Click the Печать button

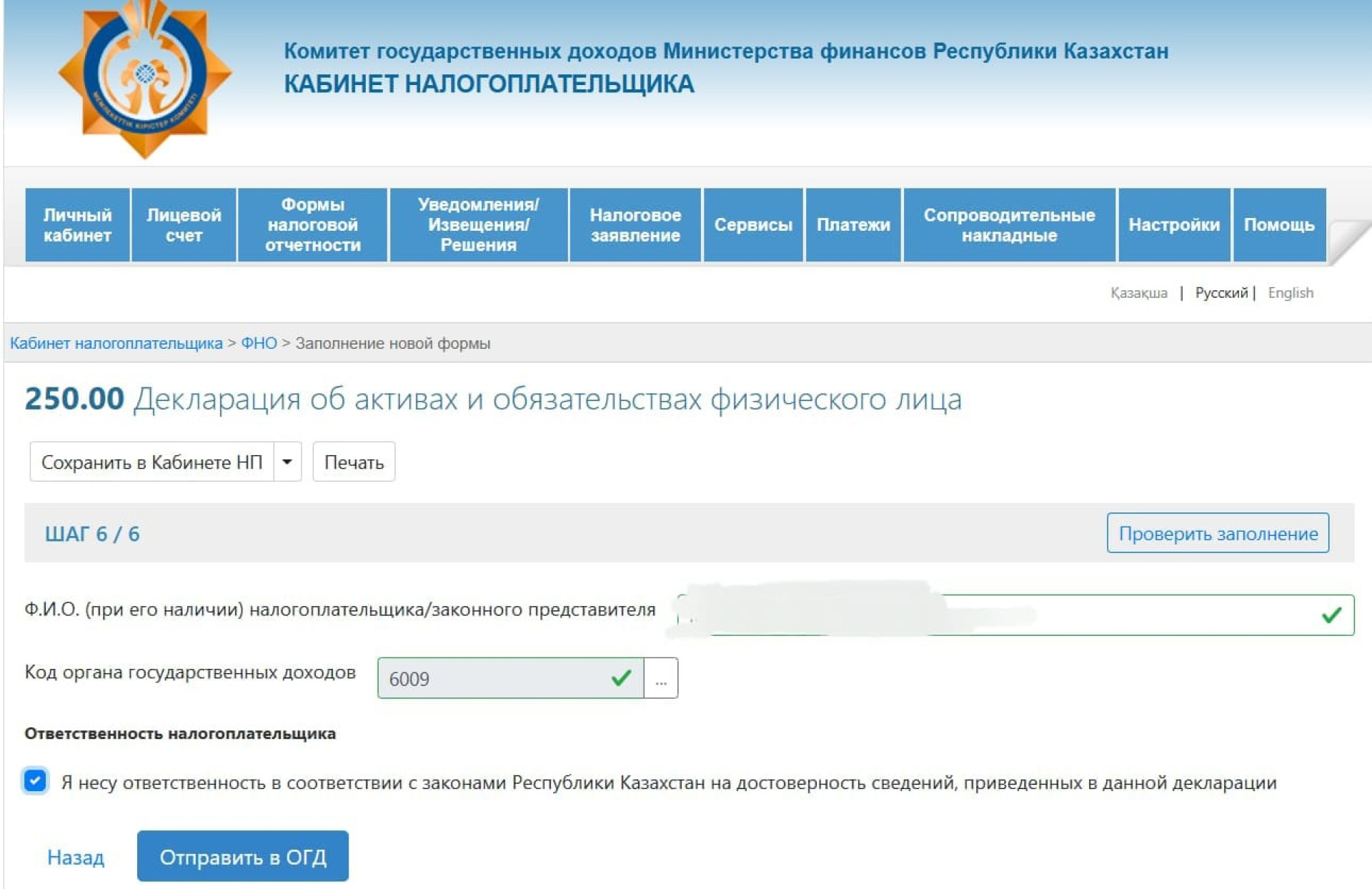click(x=354, y=462)
